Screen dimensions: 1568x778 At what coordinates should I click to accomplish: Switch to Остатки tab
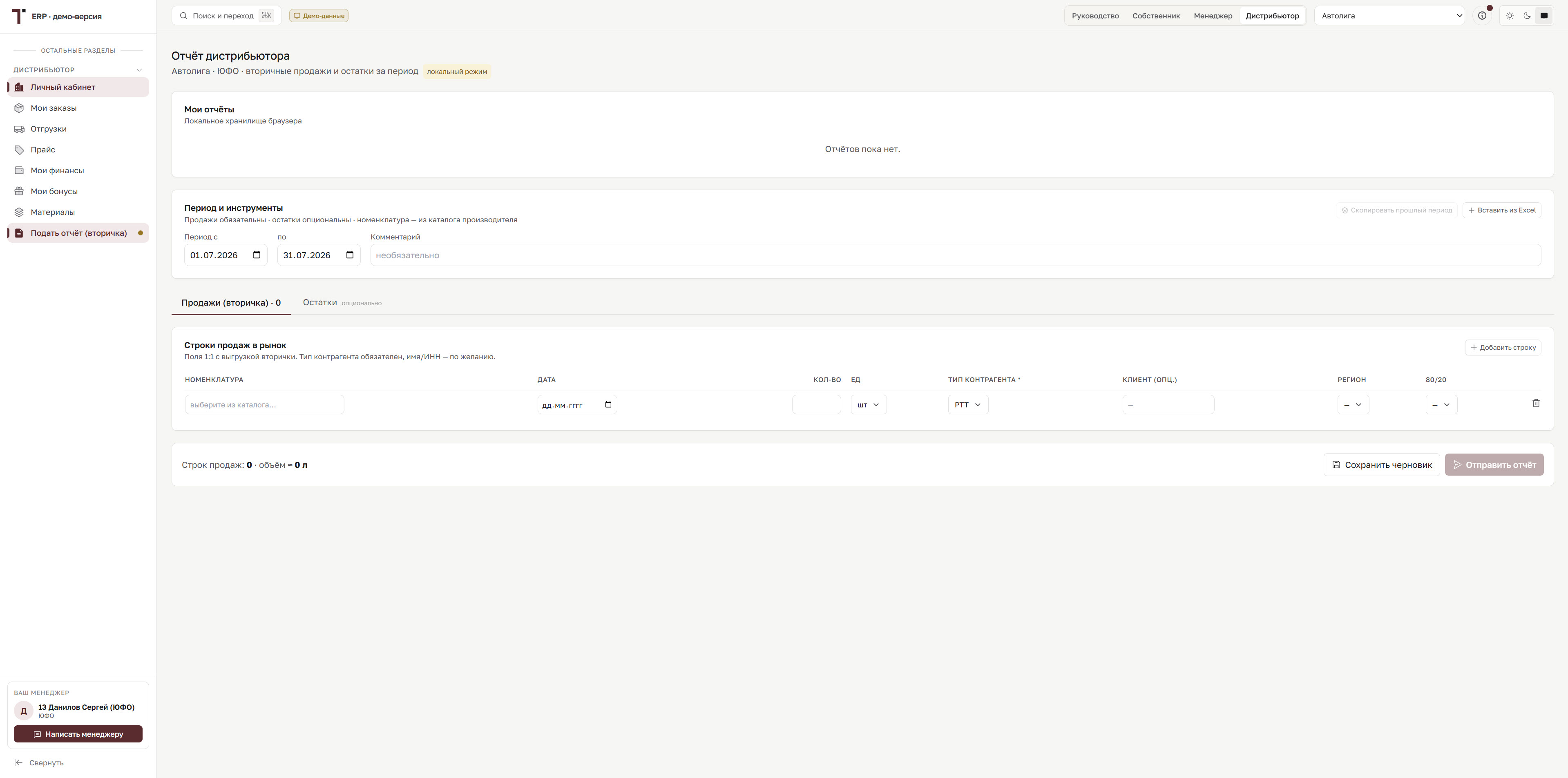coord(342,302)
